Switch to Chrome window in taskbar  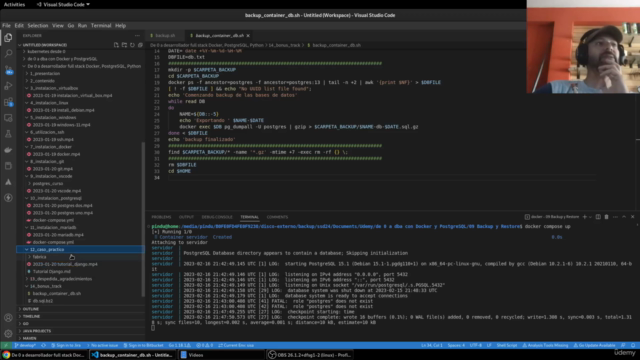44,355
